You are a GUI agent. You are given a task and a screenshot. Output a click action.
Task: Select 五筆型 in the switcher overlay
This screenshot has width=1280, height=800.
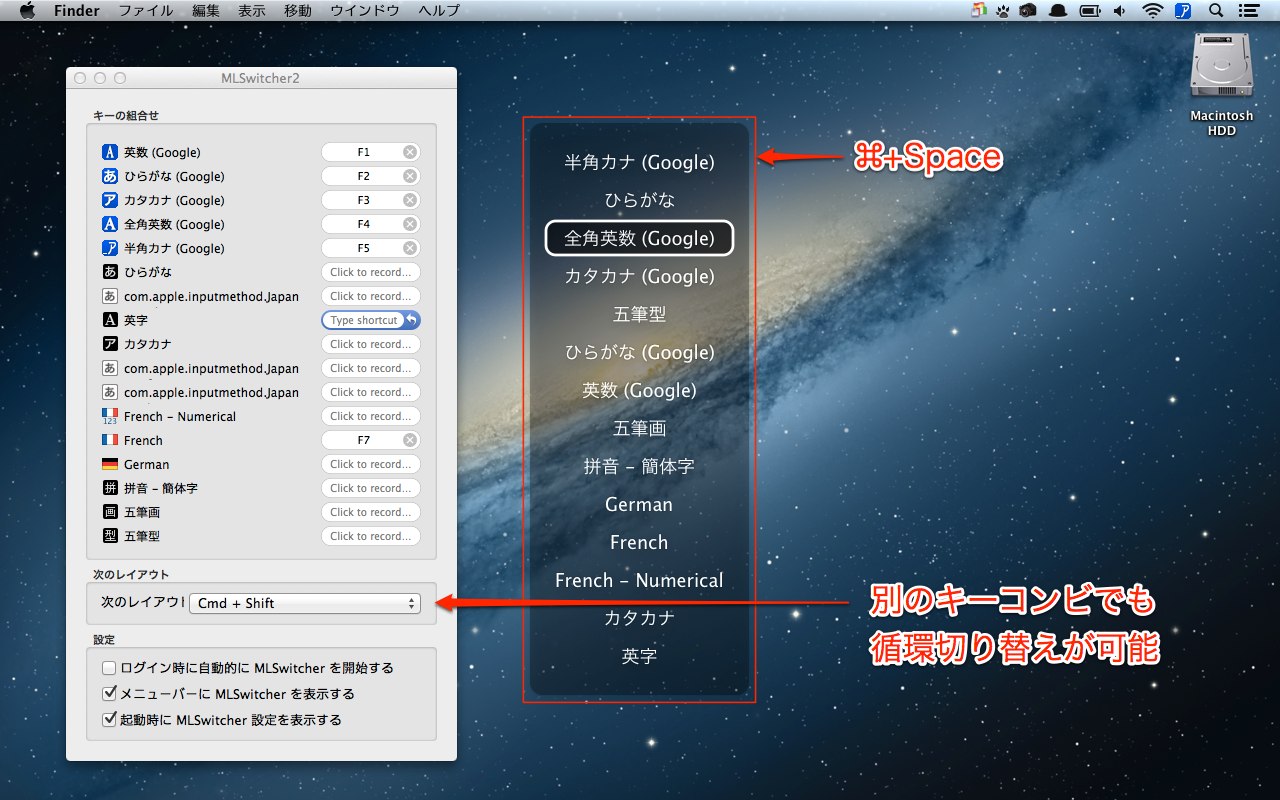click(x=639, y=314)
